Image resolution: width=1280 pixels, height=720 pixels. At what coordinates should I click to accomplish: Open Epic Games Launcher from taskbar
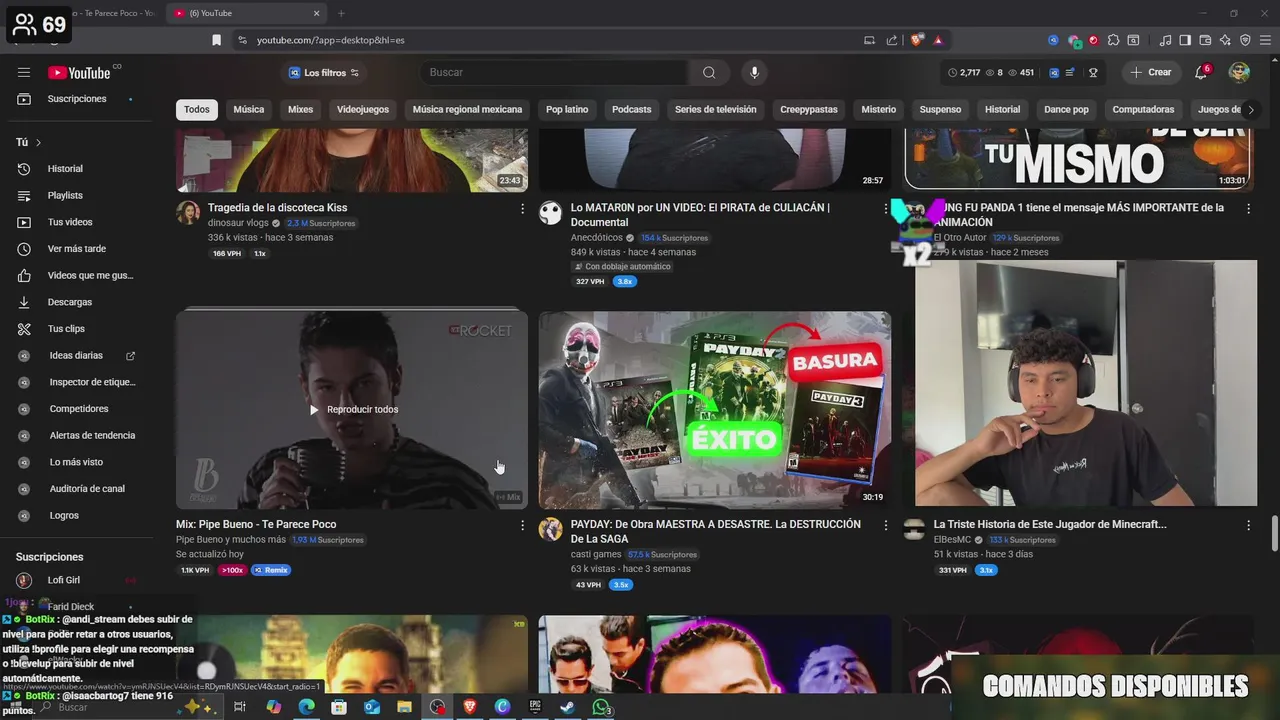click(535, 707)
